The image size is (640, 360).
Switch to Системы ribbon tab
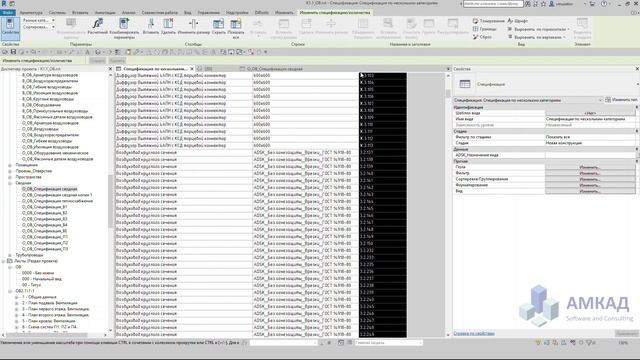[57, 13]
